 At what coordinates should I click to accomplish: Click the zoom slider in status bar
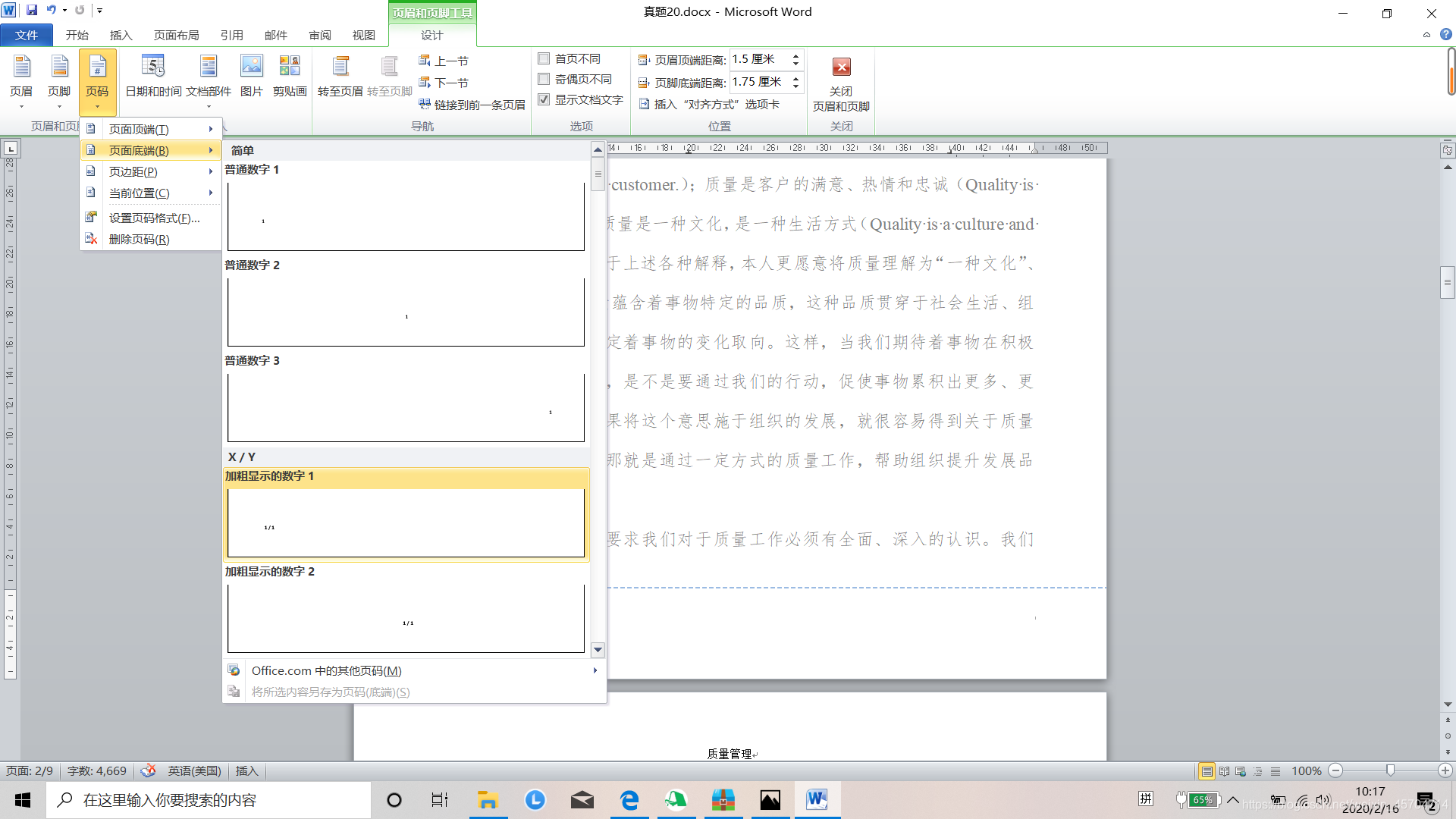pos(1390,770)
